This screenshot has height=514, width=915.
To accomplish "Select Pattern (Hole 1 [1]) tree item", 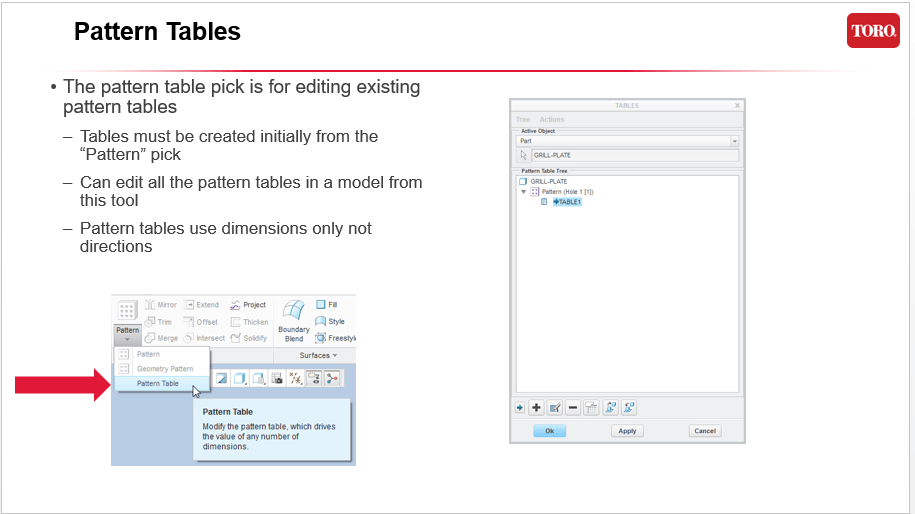I will (563, 192).
